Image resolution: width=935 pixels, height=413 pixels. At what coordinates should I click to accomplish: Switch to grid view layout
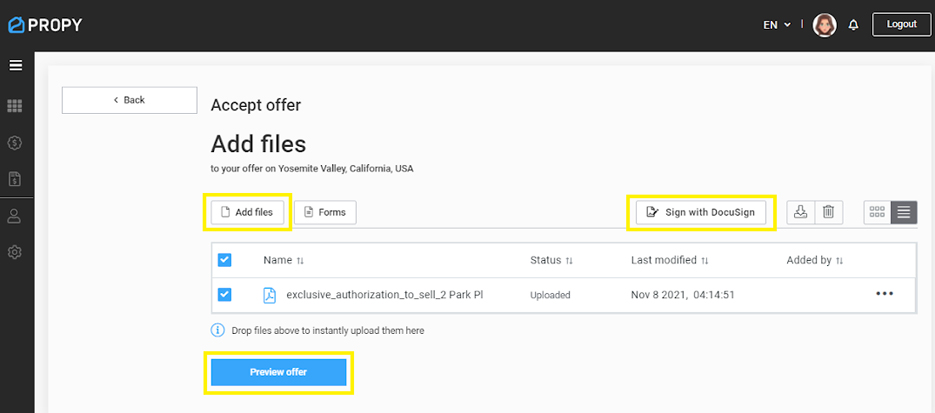[x=877, y=212]
